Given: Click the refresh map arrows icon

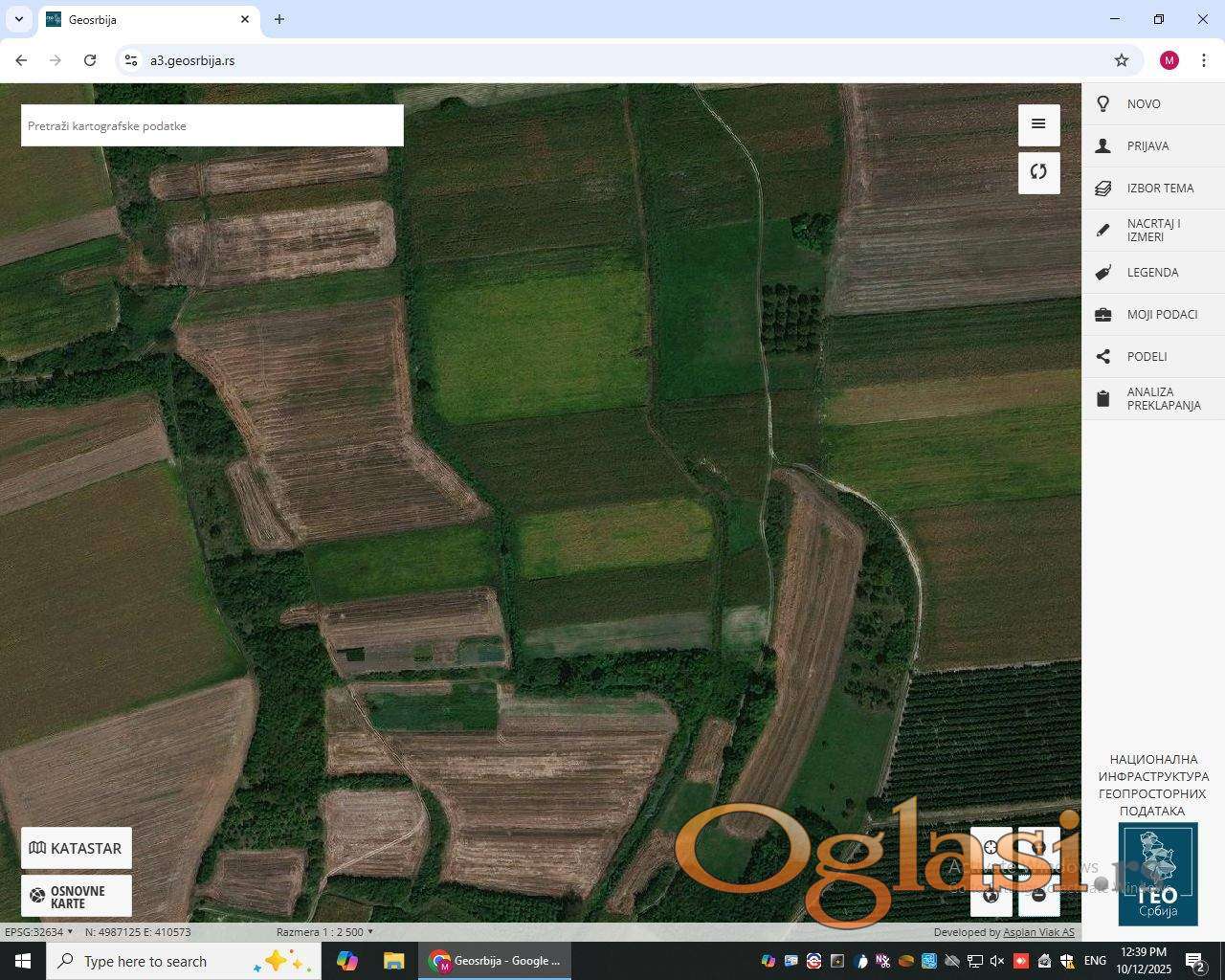Looking at the screenshot, I should pos(1038,172).
